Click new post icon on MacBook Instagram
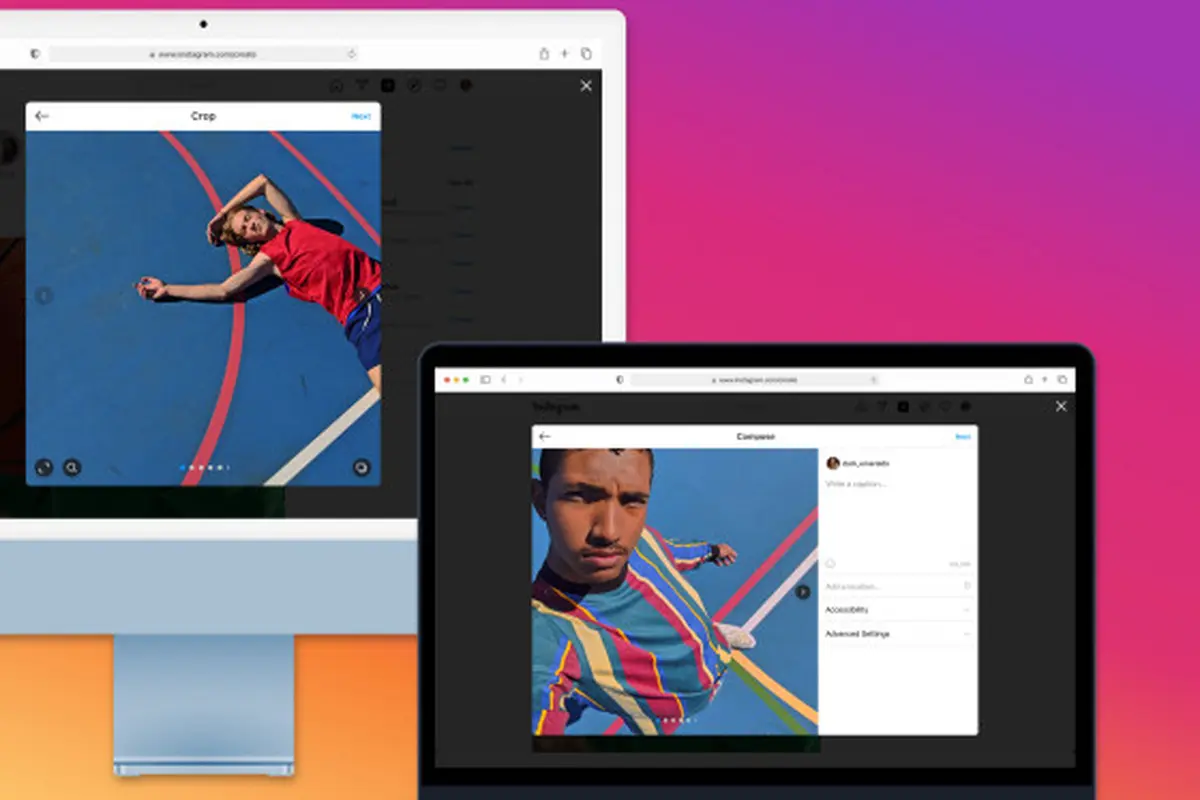 tap(903, 407)
